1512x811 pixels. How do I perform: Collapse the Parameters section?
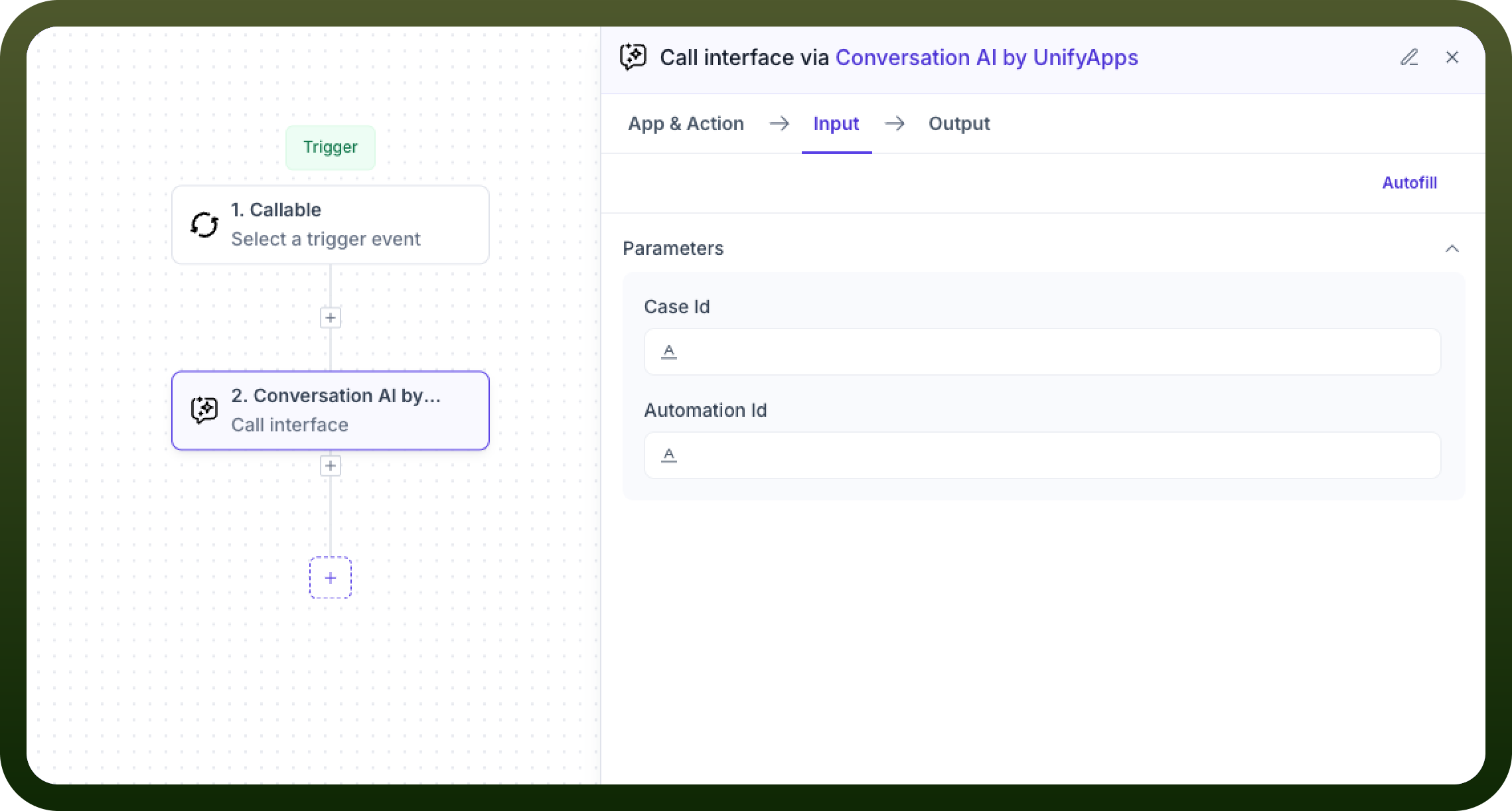[x=1452, y=249]
